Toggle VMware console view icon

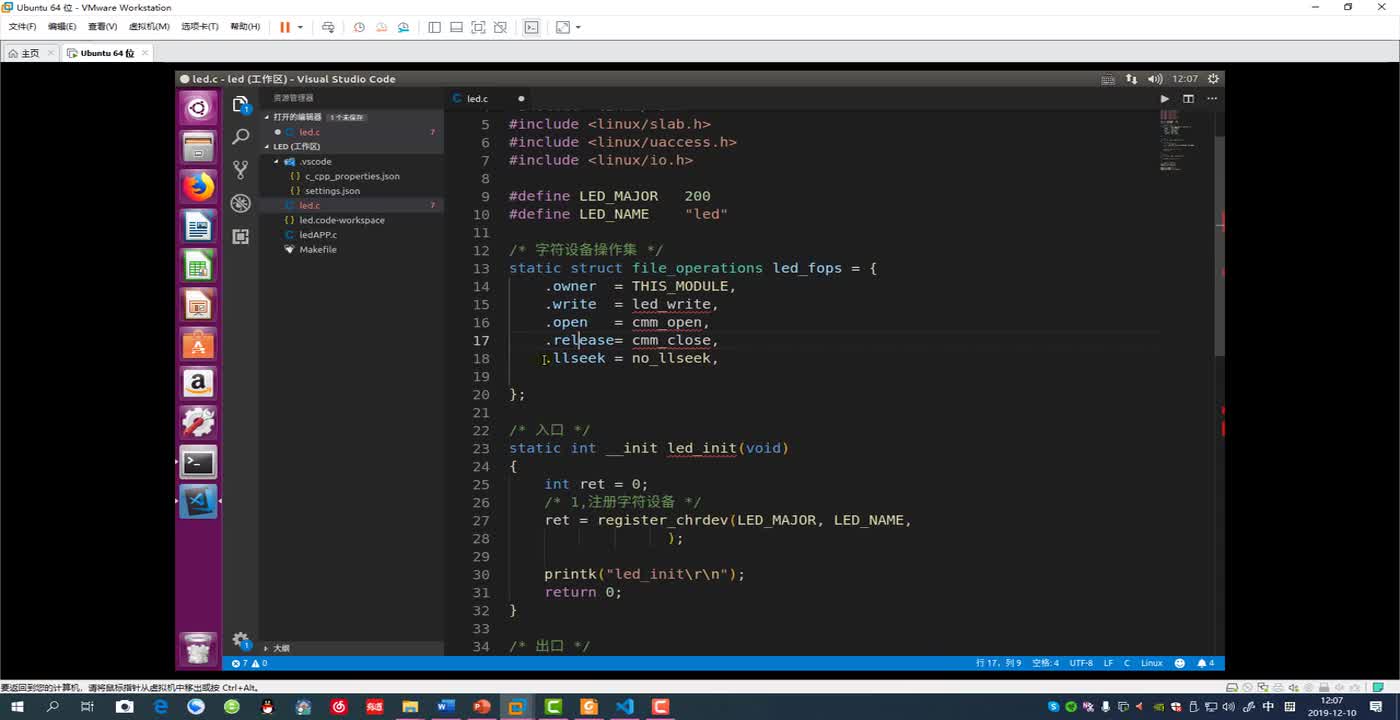coord(531,27)
